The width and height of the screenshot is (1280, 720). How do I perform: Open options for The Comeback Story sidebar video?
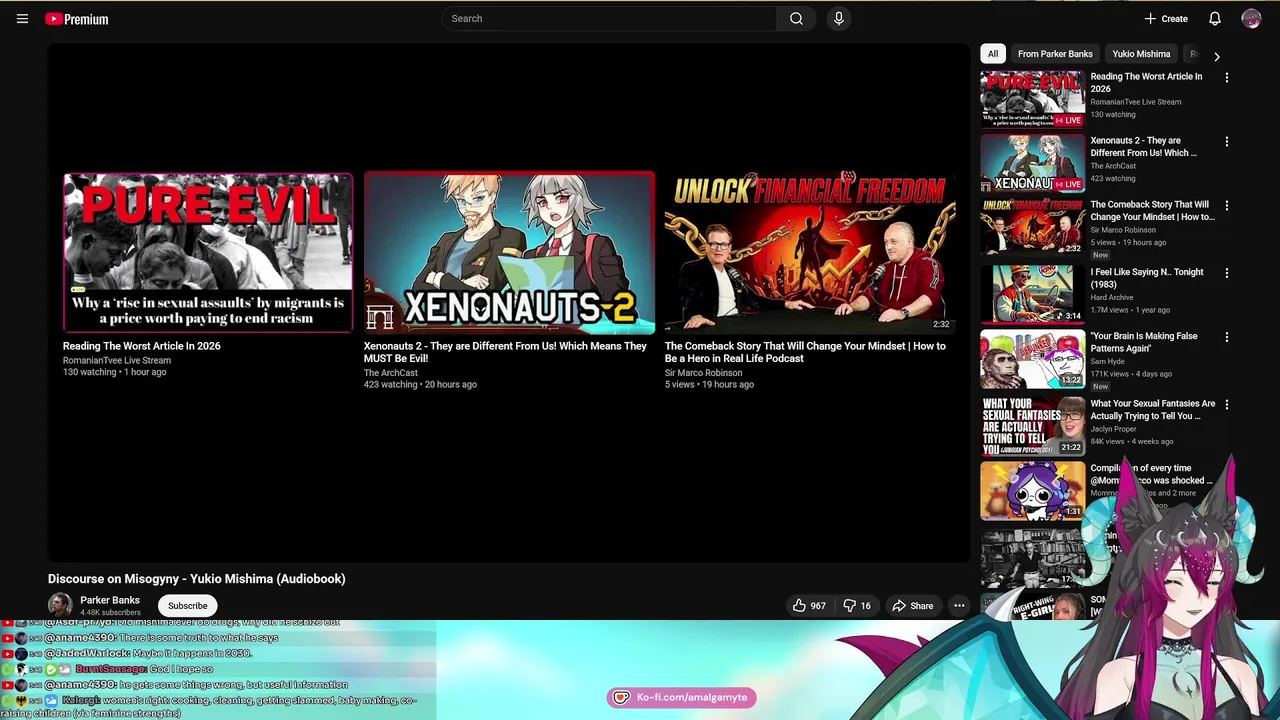coord(1227,206)
